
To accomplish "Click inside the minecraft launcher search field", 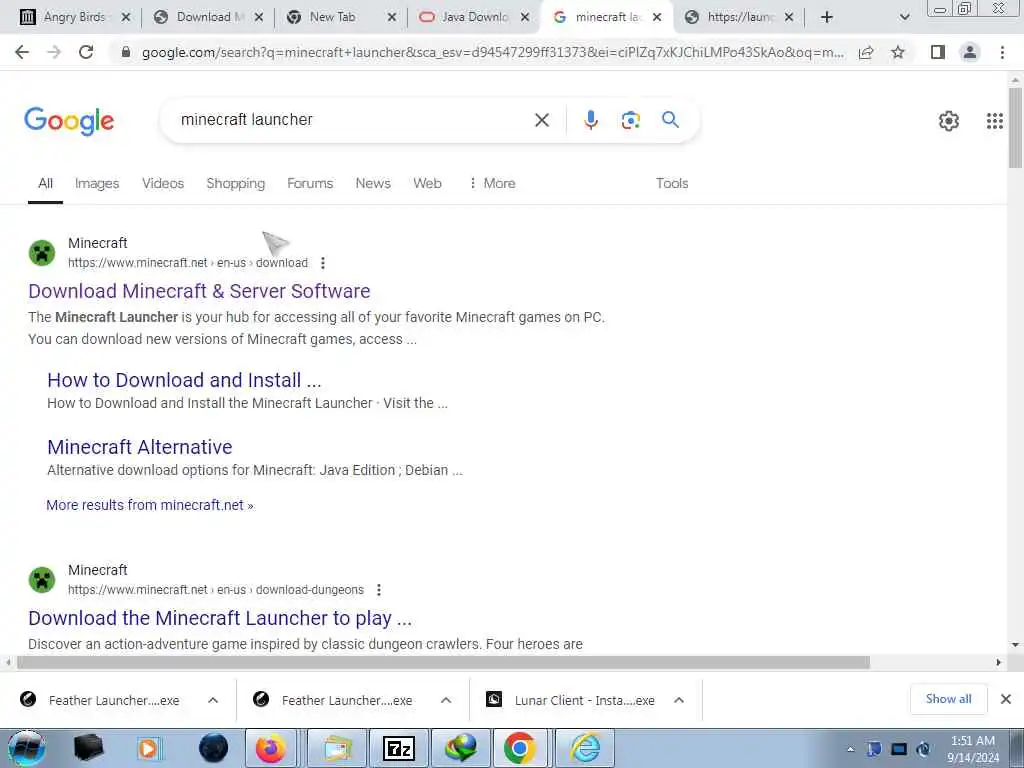I will coord(353,120).
